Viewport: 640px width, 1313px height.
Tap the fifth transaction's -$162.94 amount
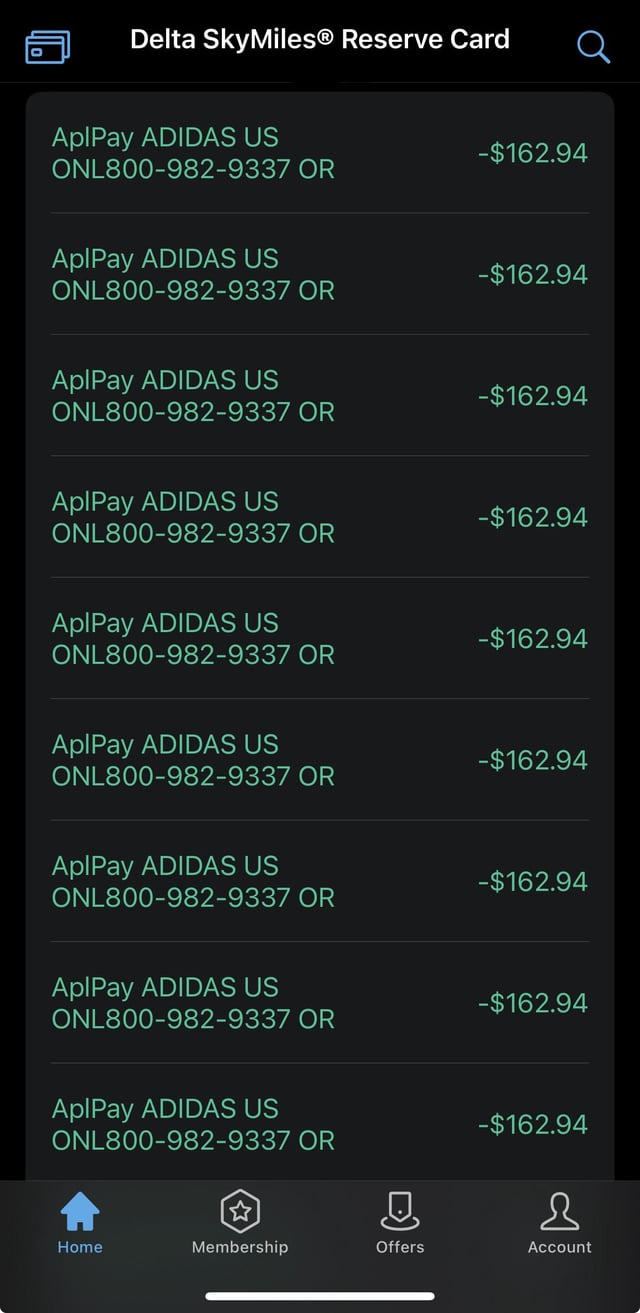[532, 639]
